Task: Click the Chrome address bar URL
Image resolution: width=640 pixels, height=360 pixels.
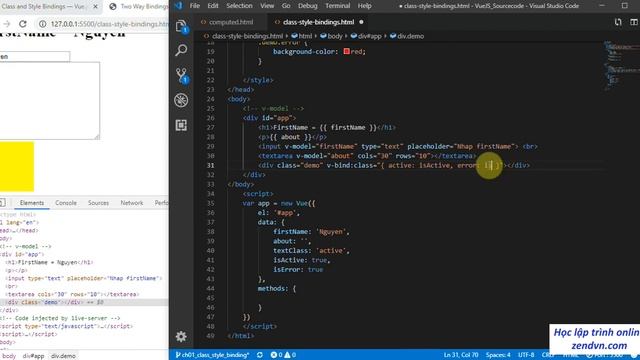Action: [109, 24]
